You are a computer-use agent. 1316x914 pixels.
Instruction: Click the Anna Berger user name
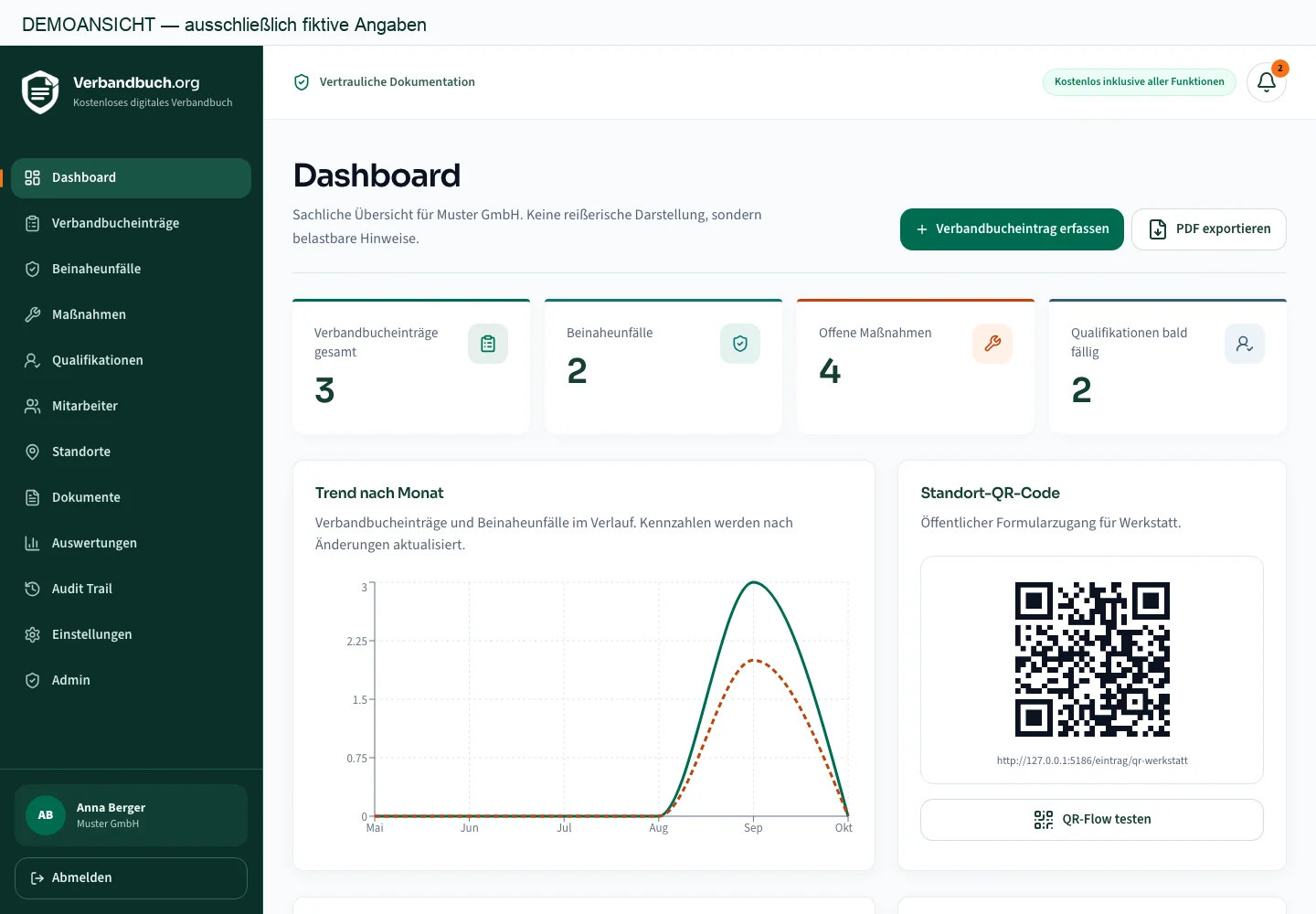click(111, 808)
